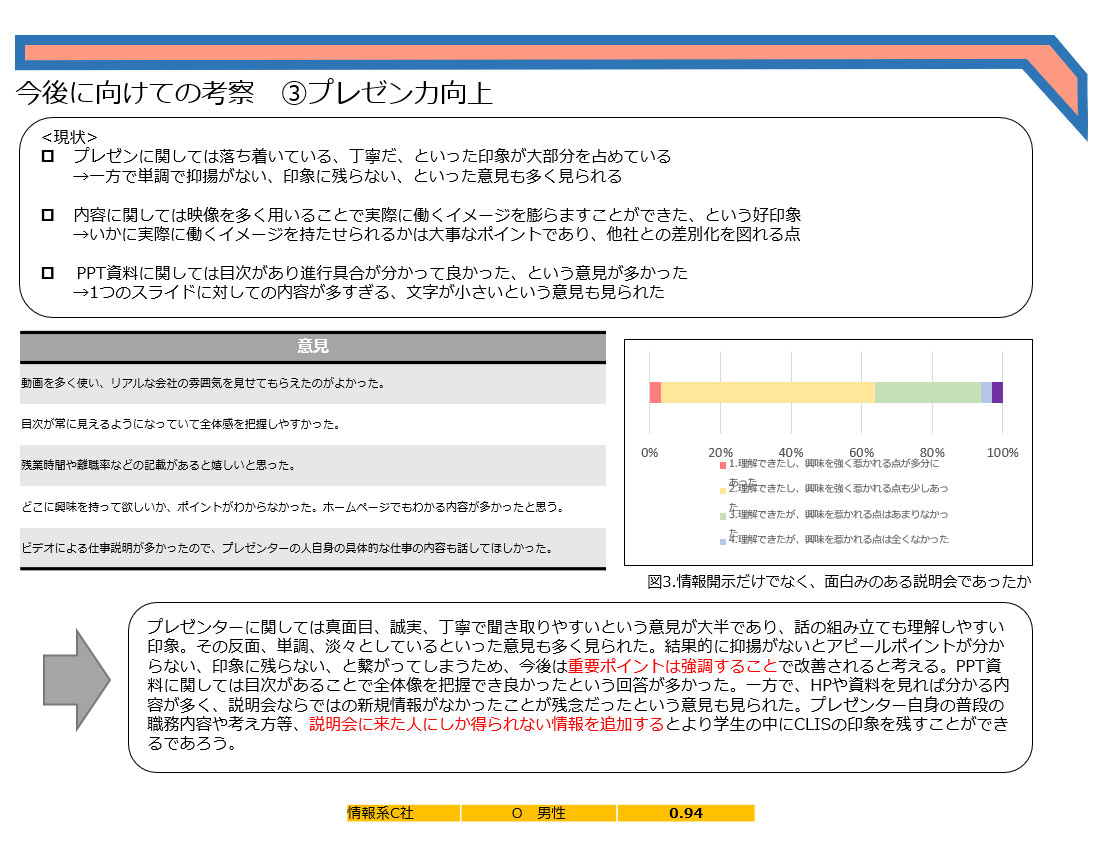The image size is (1100, 850).
Task: Click the purple segment of the bar chart
Action: (997, 393)
